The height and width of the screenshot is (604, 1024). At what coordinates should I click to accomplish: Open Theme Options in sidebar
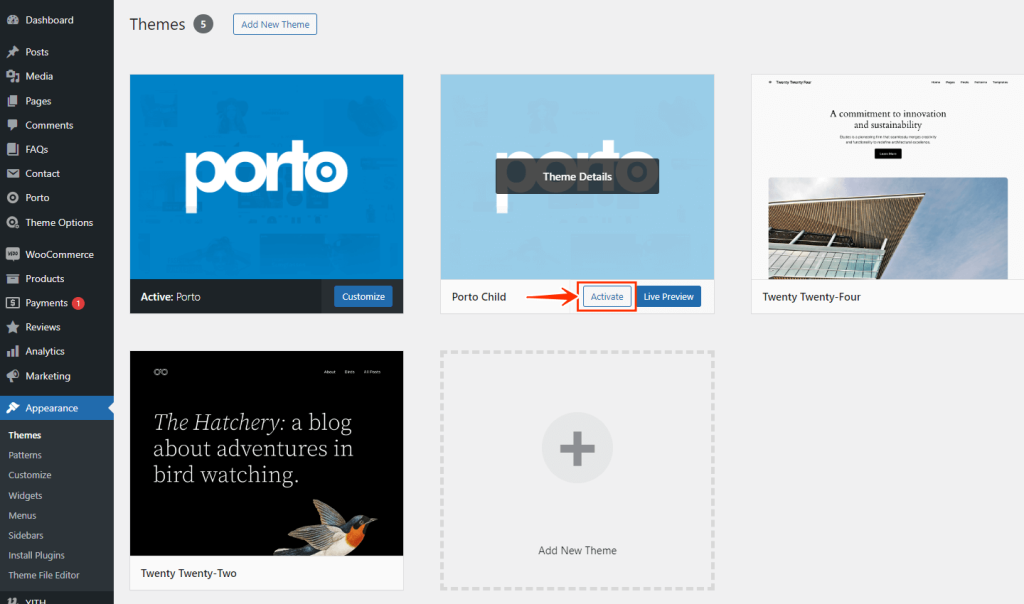[x=57, y=223]
